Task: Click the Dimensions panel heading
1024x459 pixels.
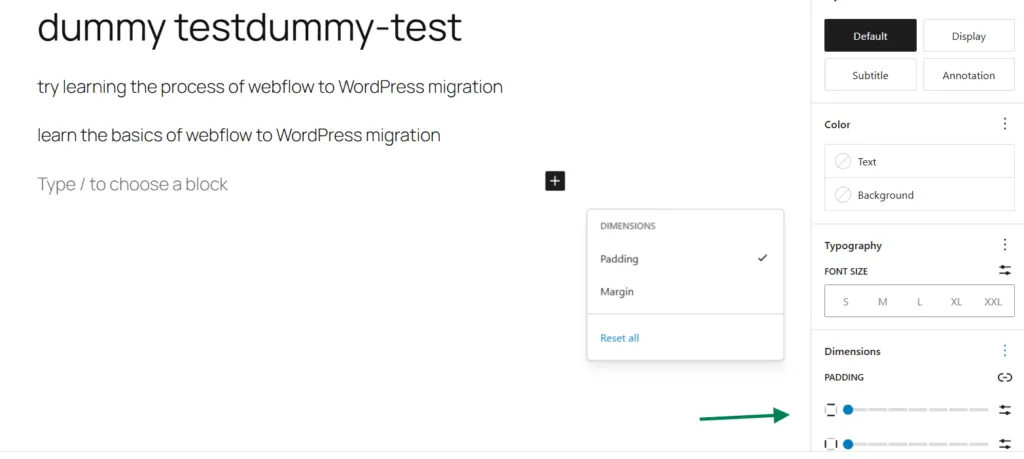Action: click(852, 351)
